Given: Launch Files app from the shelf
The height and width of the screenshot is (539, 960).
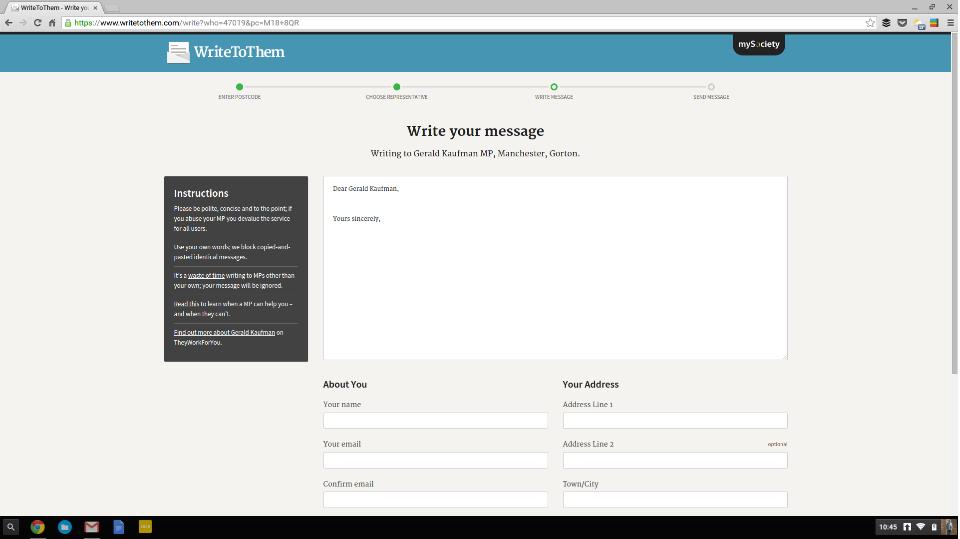Looking at the screenshot, I should (x=64, y=526).
